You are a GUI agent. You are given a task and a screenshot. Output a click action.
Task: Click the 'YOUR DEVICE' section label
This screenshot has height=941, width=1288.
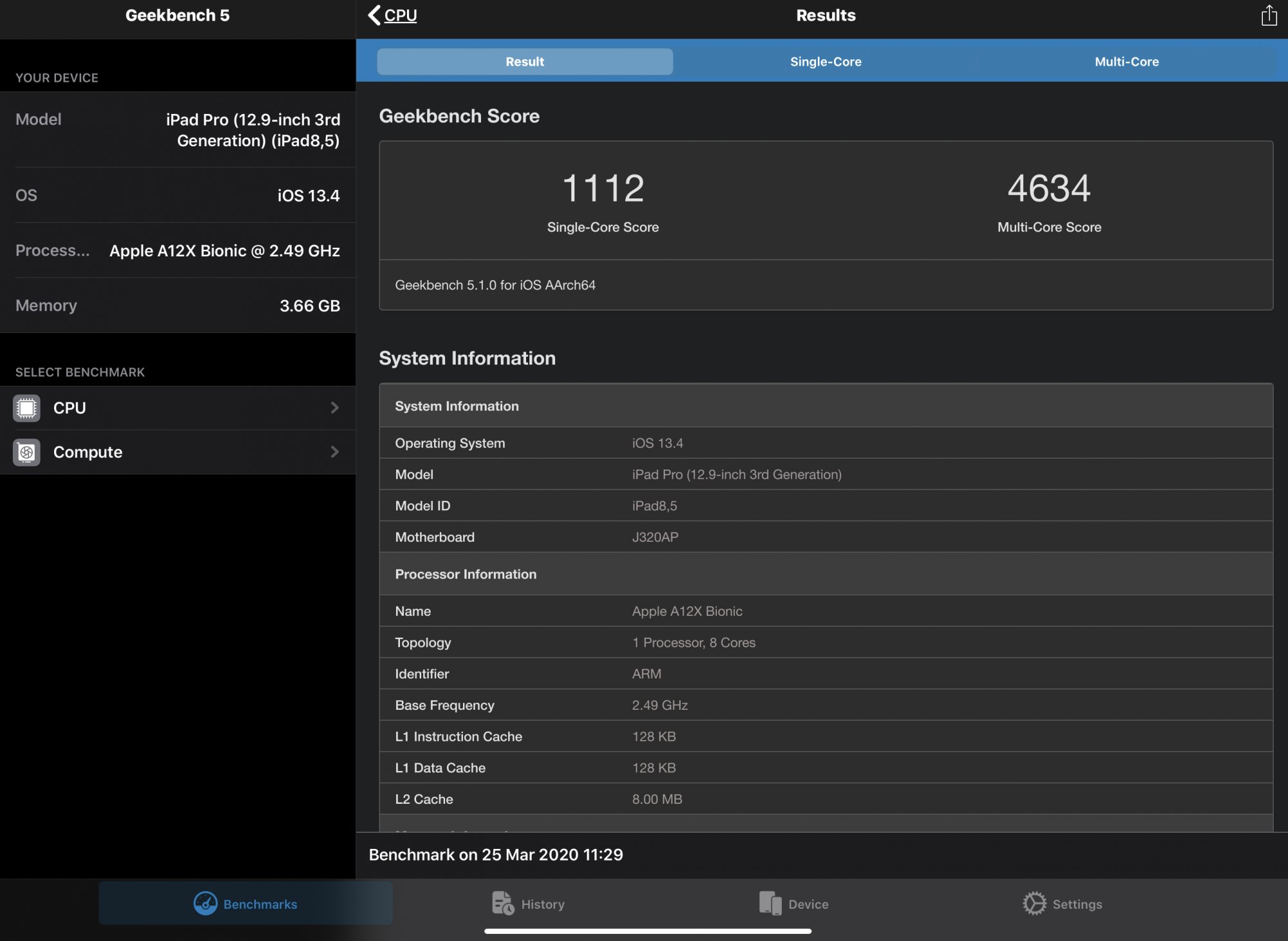click(x=57, y=78)
